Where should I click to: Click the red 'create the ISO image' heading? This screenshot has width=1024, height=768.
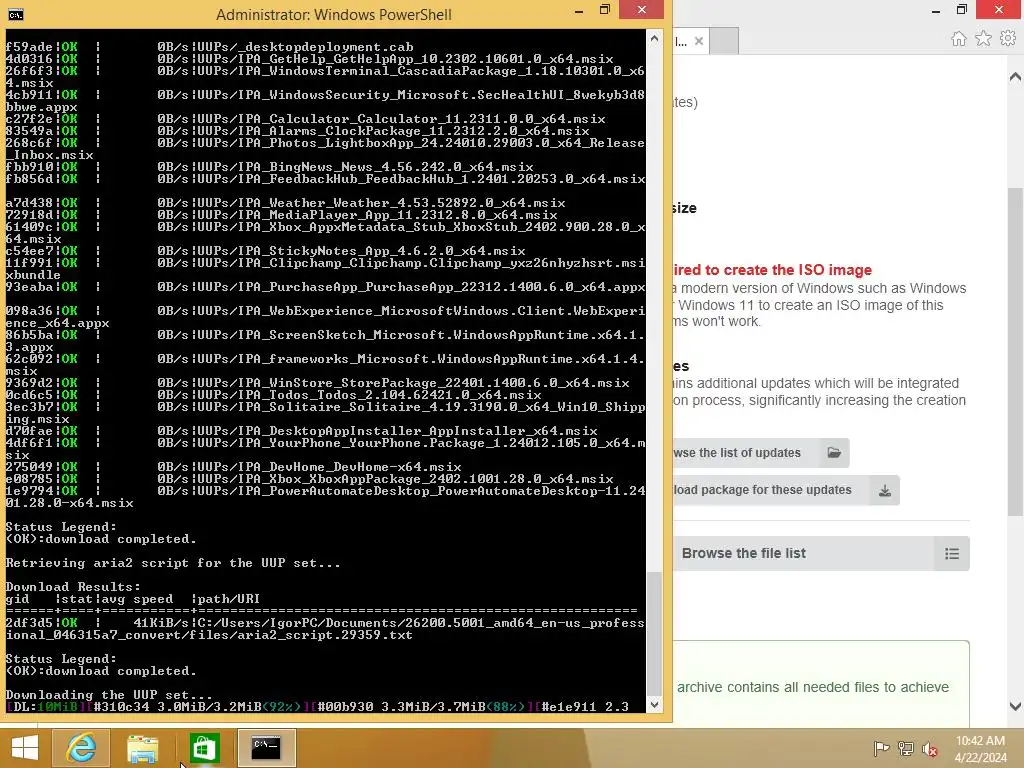pos(773,270)
